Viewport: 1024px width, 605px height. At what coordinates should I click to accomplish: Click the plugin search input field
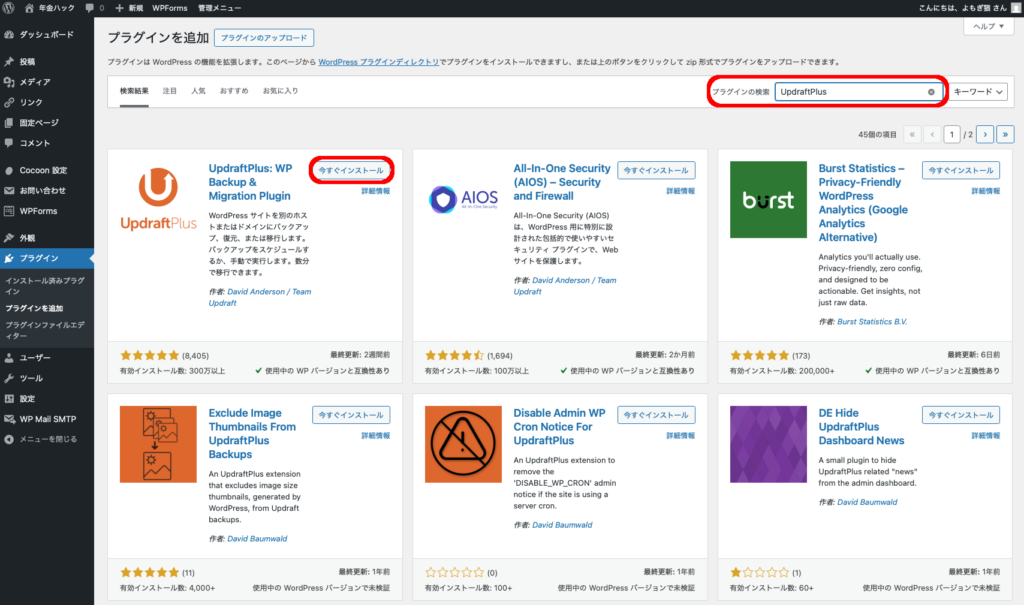(x=850, y=92)
